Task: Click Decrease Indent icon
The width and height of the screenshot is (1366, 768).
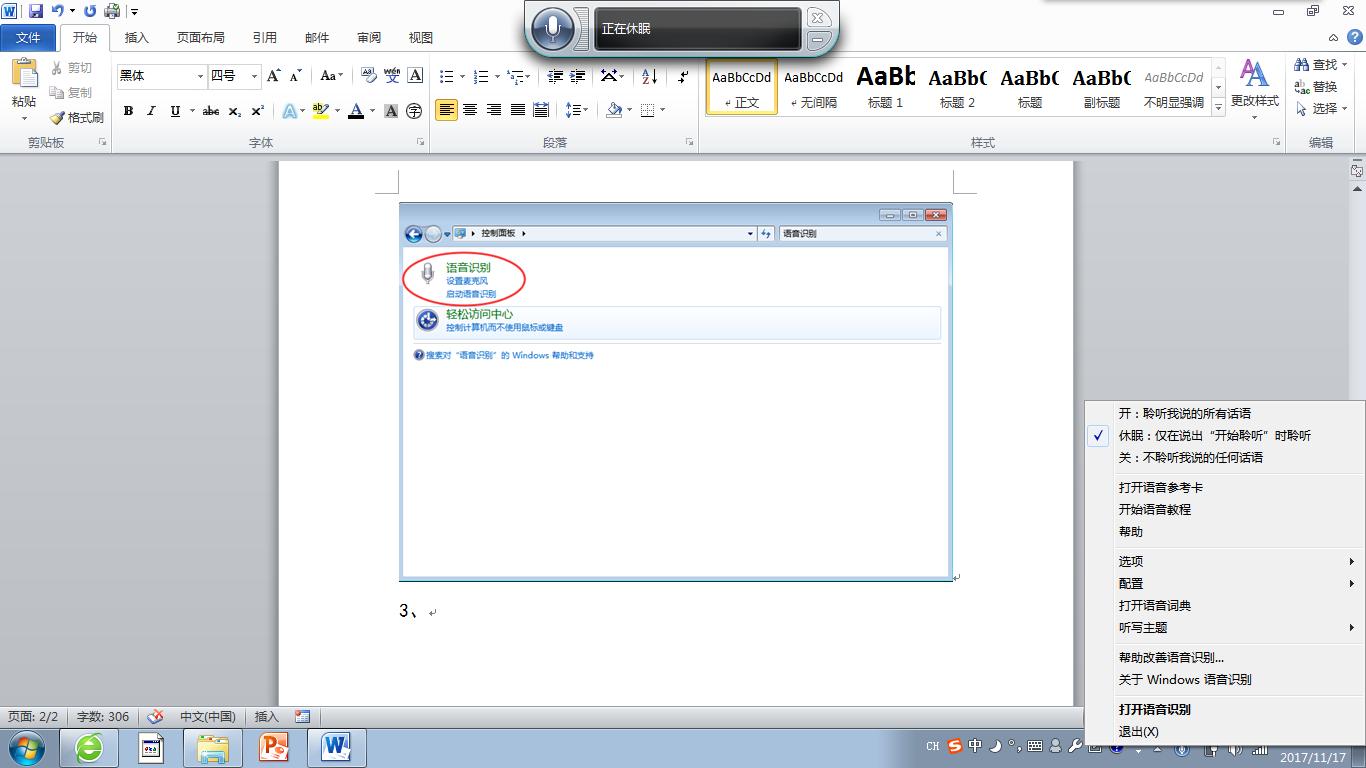Action: point(554,76)
